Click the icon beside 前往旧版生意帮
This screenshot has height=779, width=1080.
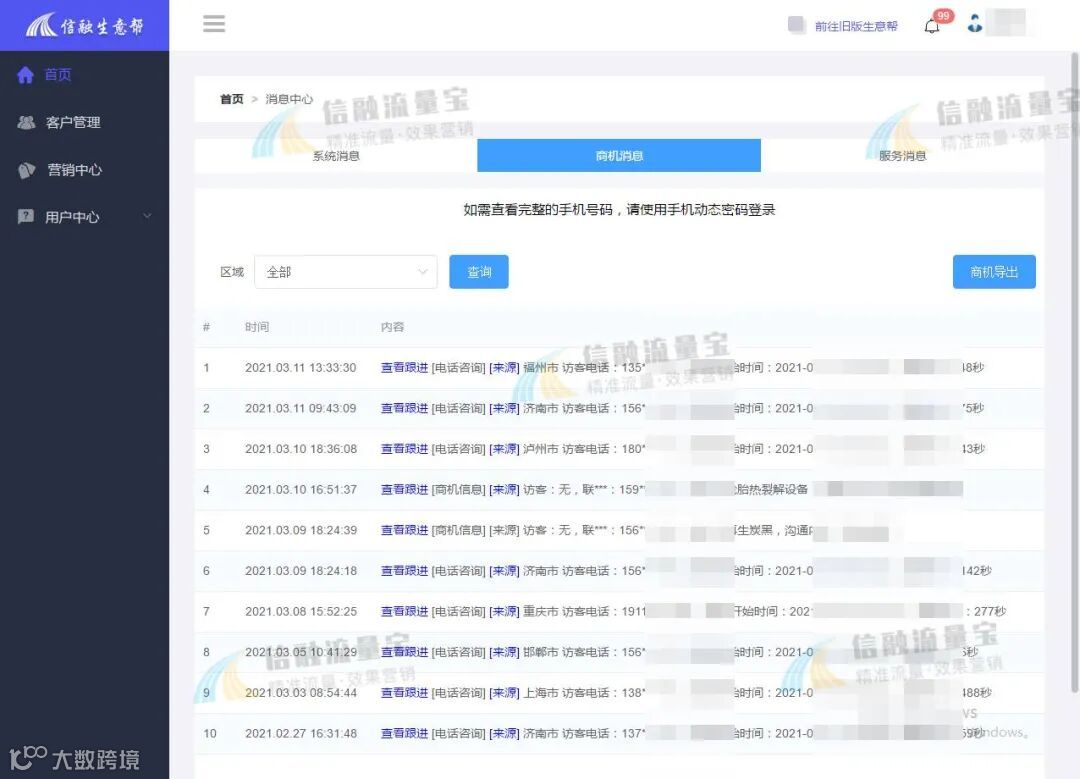click(797, 25)
